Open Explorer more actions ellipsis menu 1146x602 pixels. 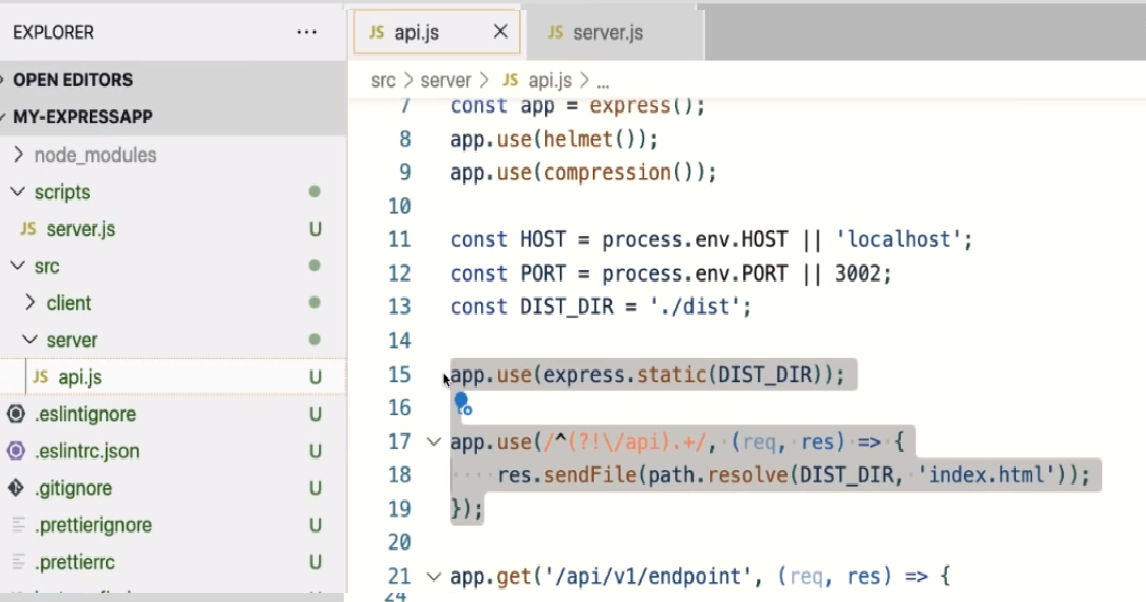(x=307, y=33)
